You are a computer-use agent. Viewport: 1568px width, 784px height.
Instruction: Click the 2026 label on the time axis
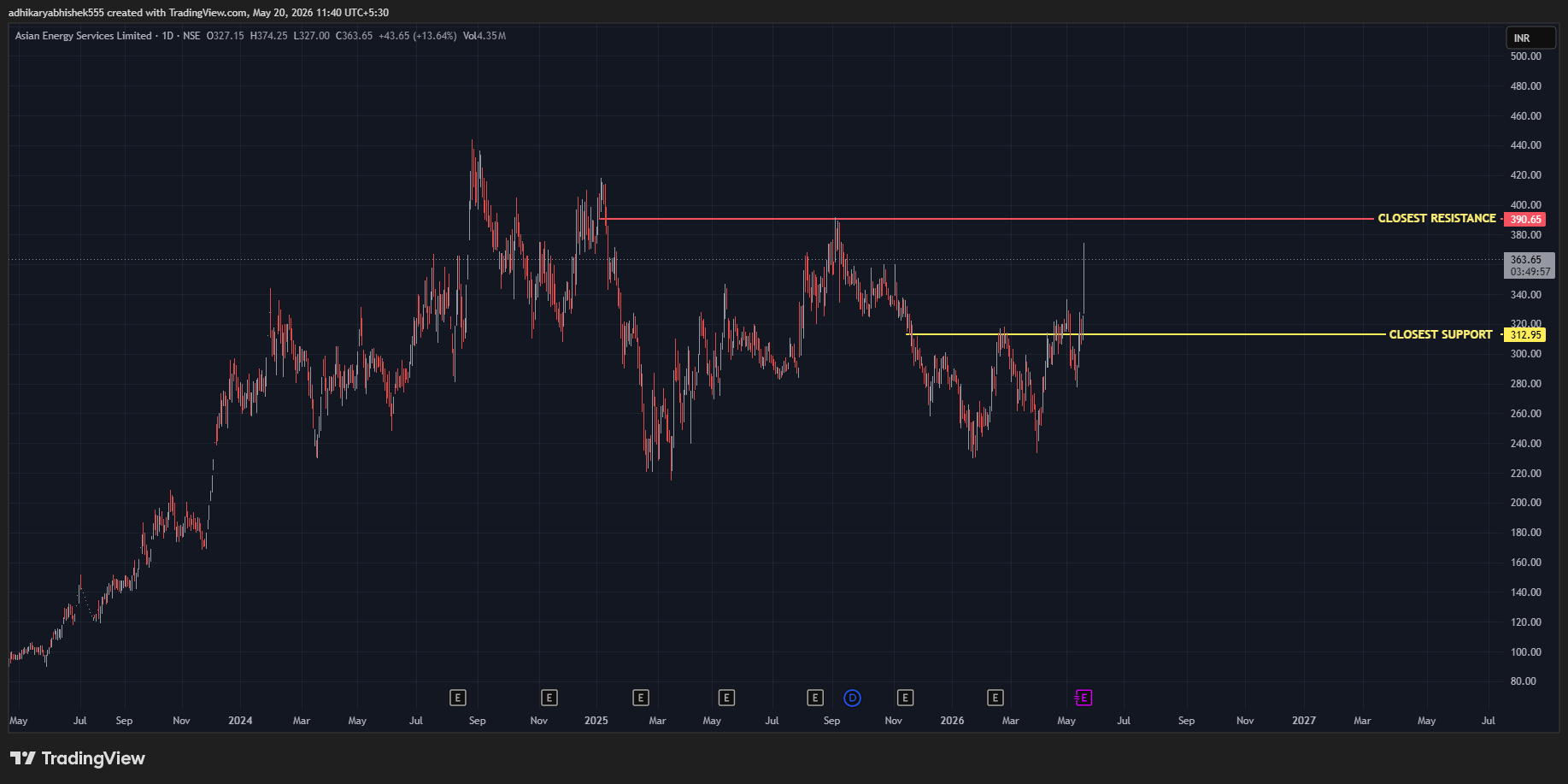coord(952,721)
